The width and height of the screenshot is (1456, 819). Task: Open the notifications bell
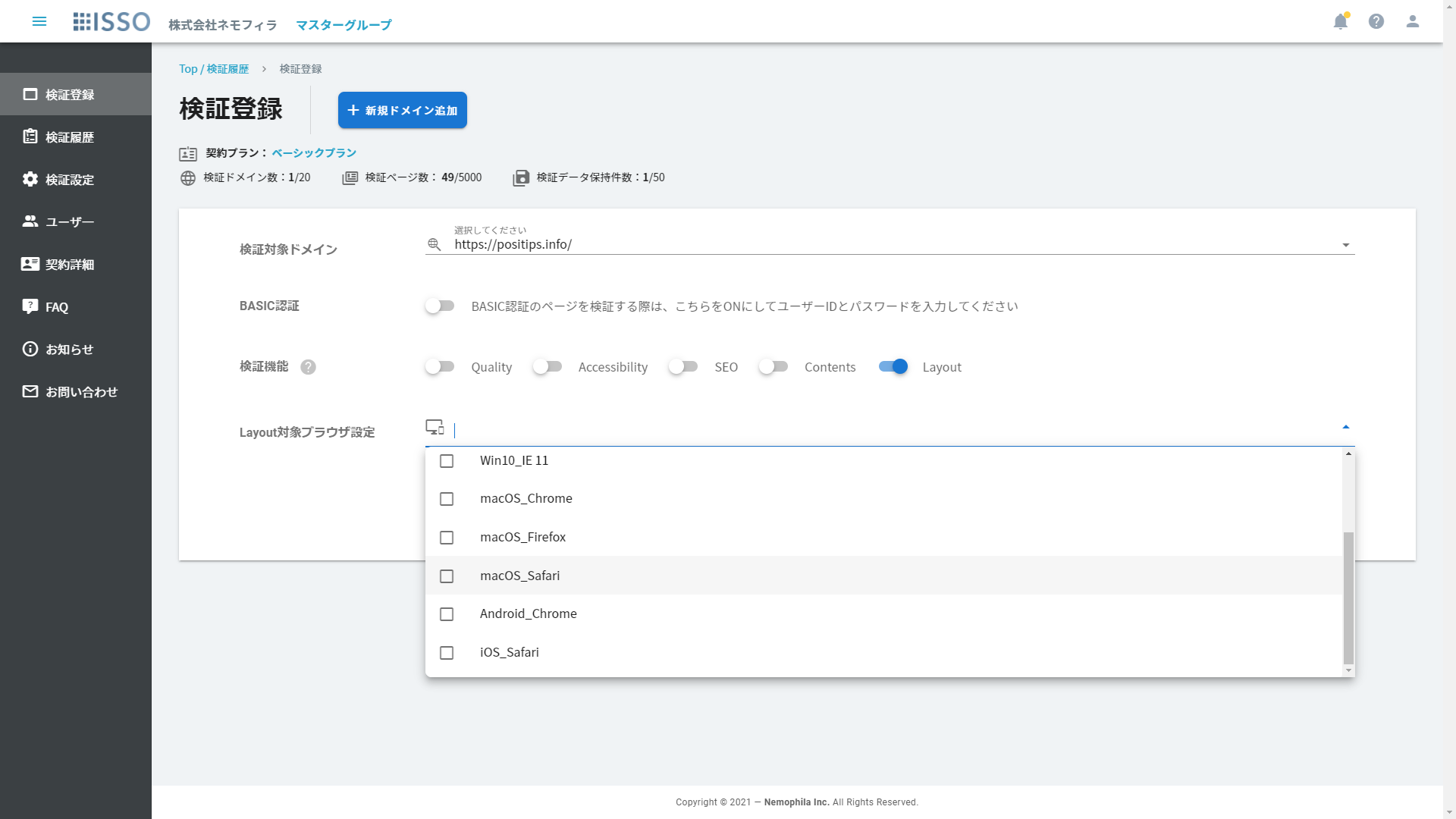click(x=1340, y=21)
